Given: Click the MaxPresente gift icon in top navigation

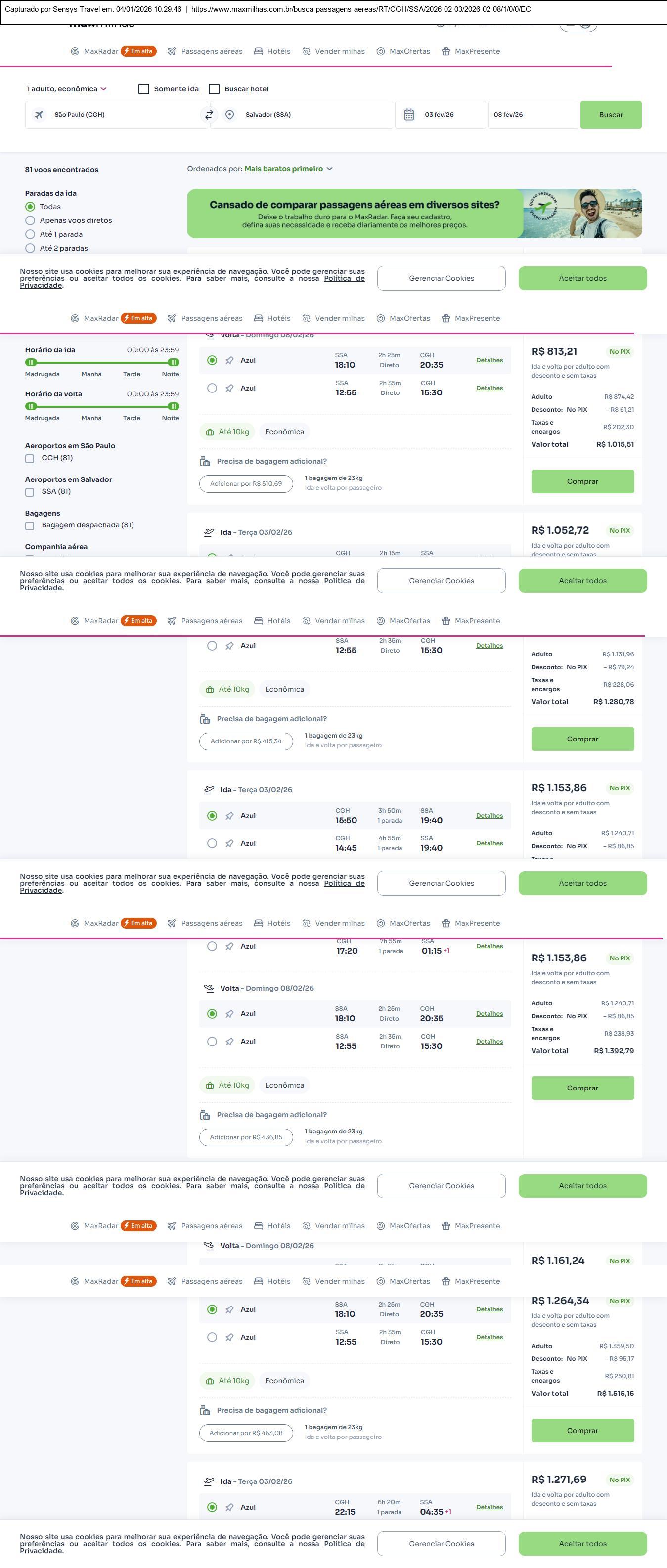Looking at the screenshot, I should [x=446, y=52].
